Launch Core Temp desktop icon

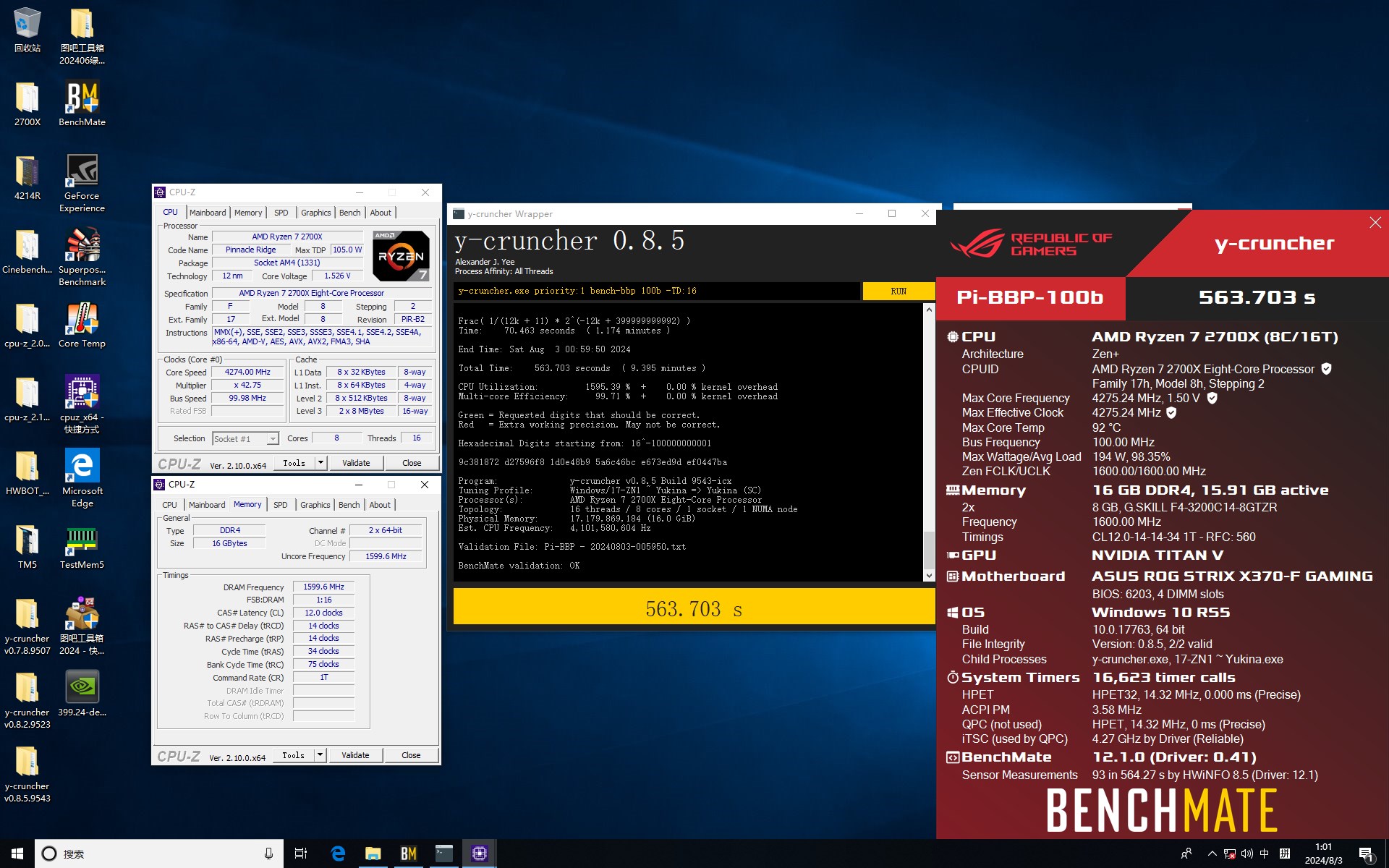point(82,325)
